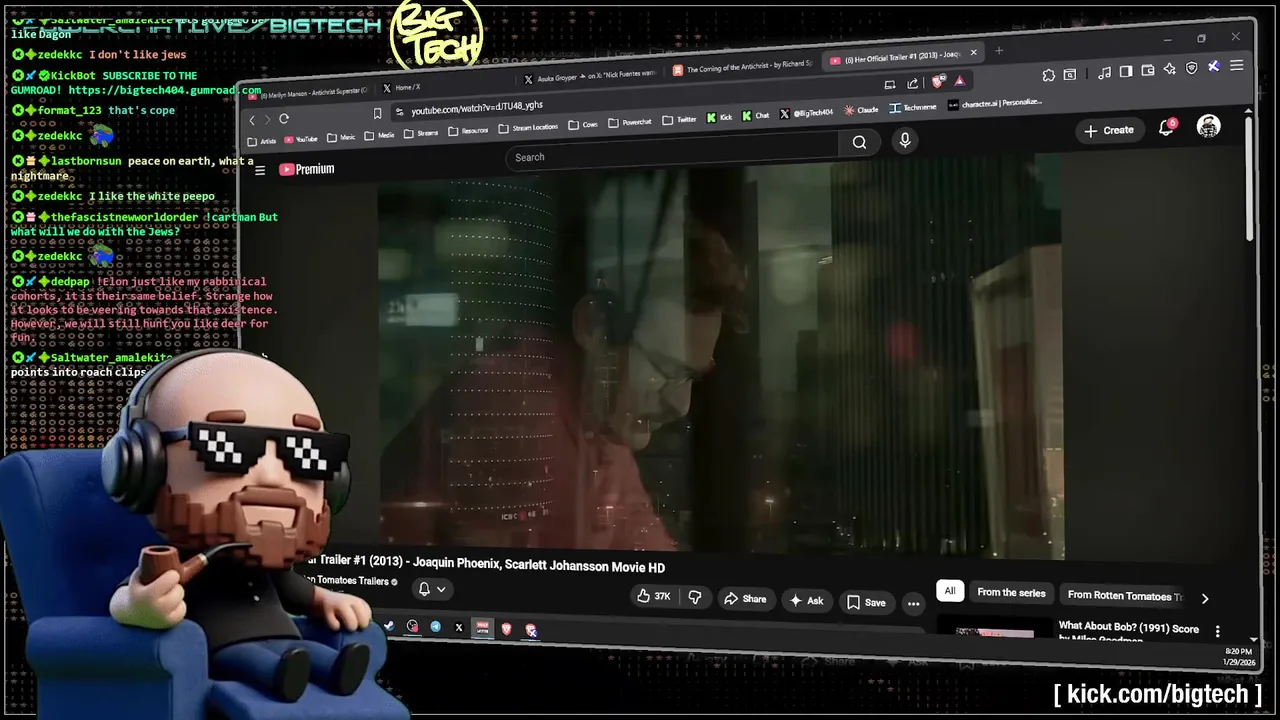1280x720 pixels.
Task: Open the Powerchat bookmark folder
Action: click(x=630, y=123)
